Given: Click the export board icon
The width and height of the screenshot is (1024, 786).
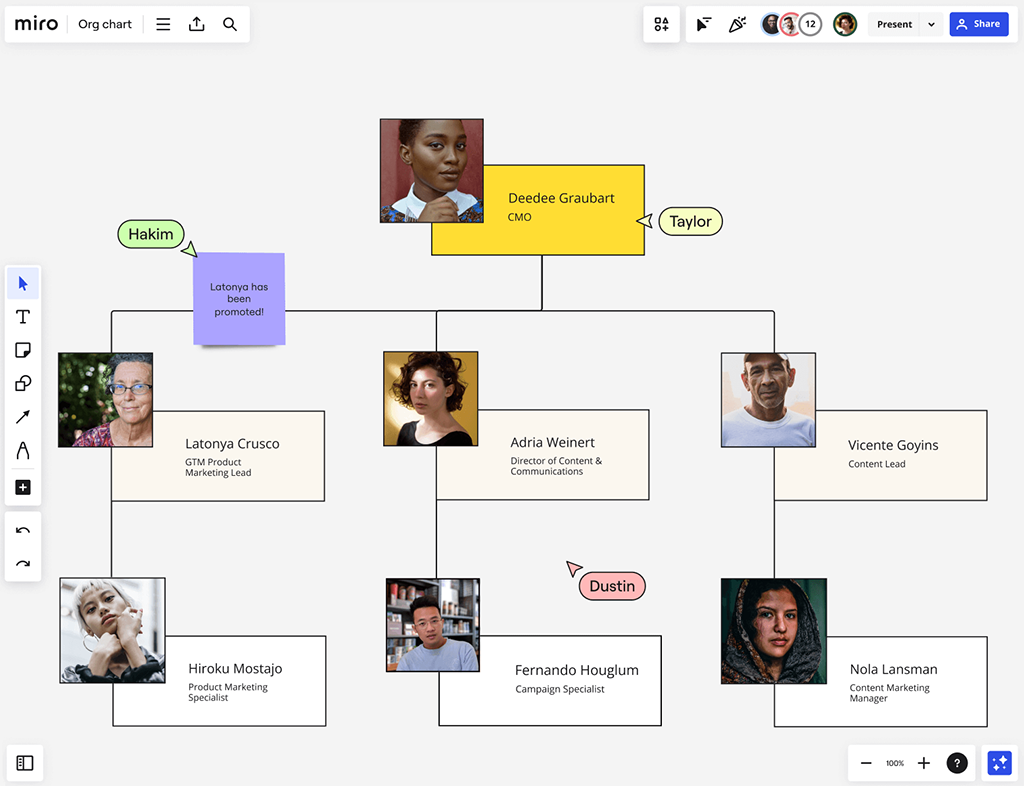Looking at the screenshot, I should pos(197,24).
